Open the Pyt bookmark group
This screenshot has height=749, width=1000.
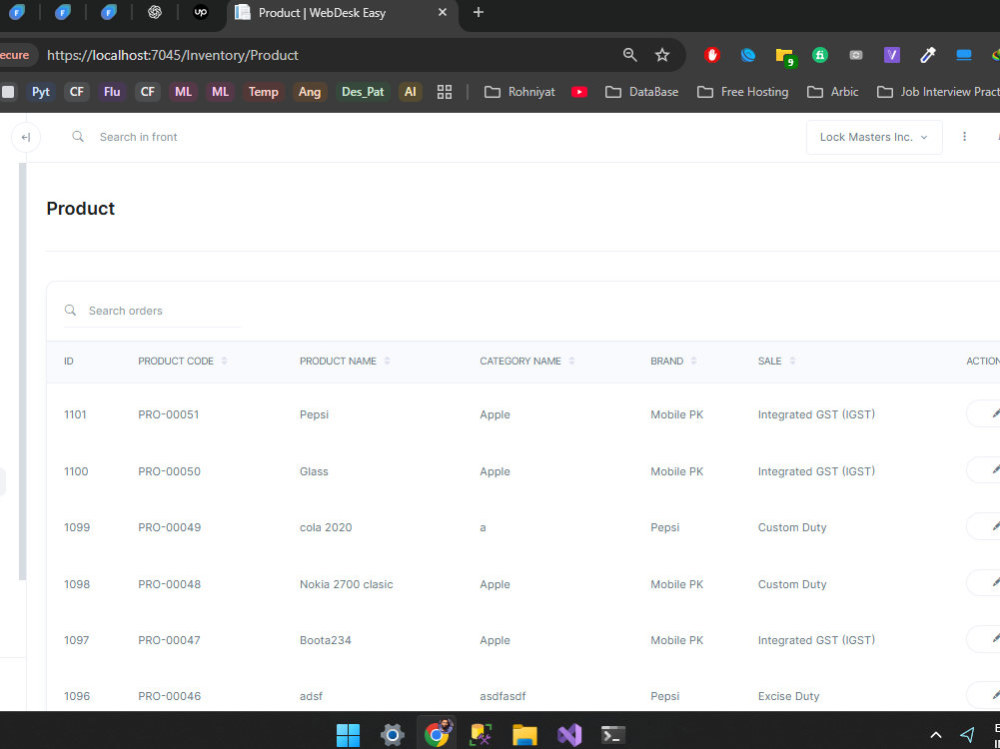point(41,92)
